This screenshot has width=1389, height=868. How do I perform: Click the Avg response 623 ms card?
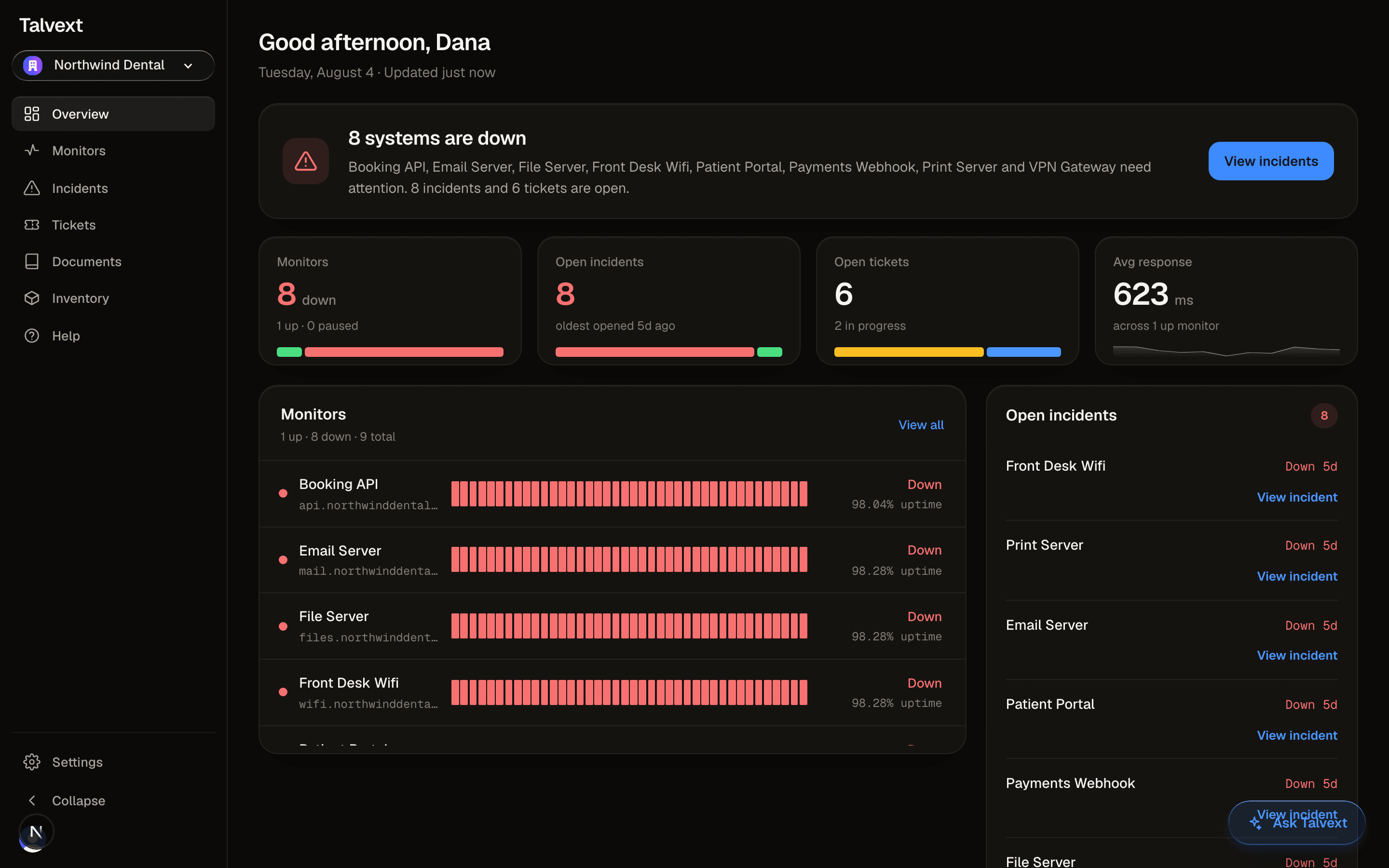[1226, 301]
